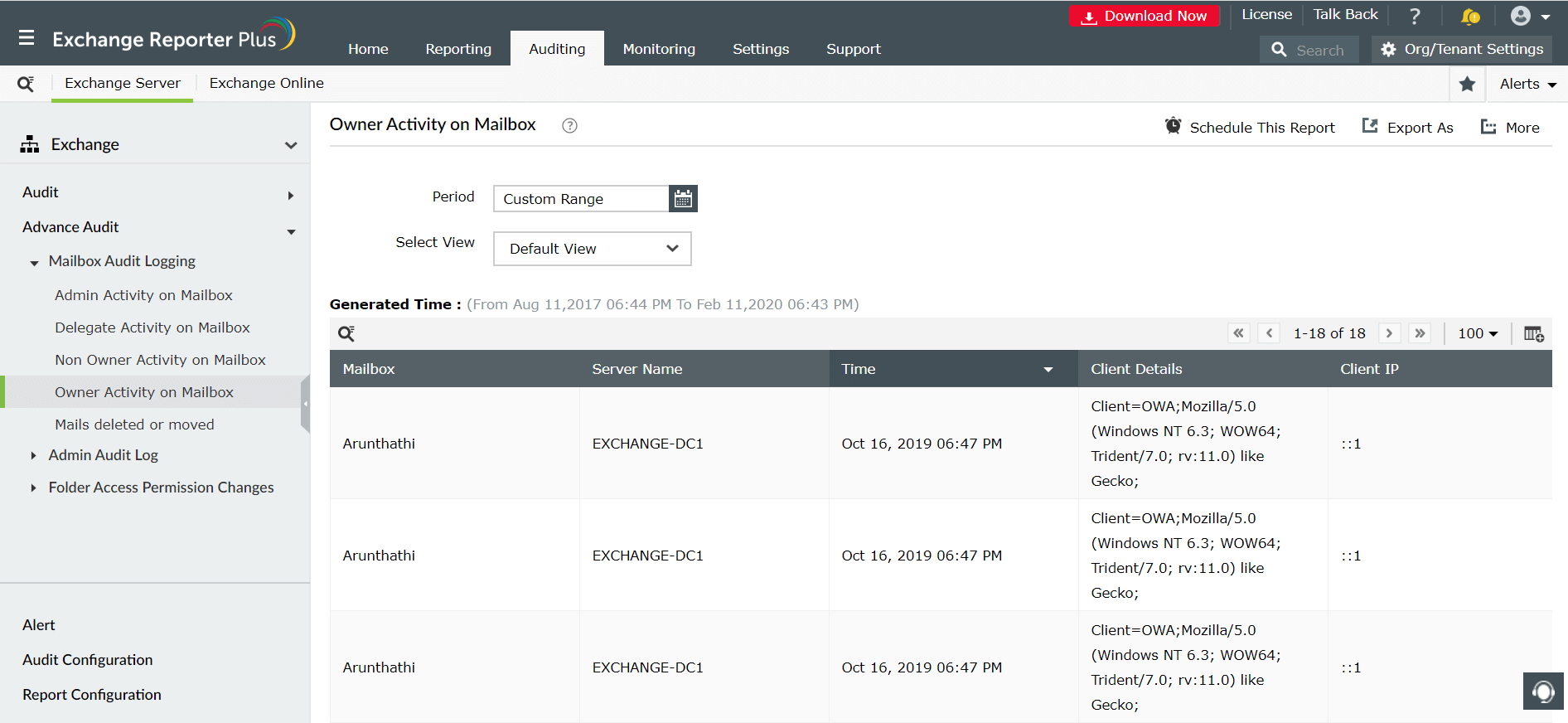Click the Exchange Reporter Plus logo

173,36
